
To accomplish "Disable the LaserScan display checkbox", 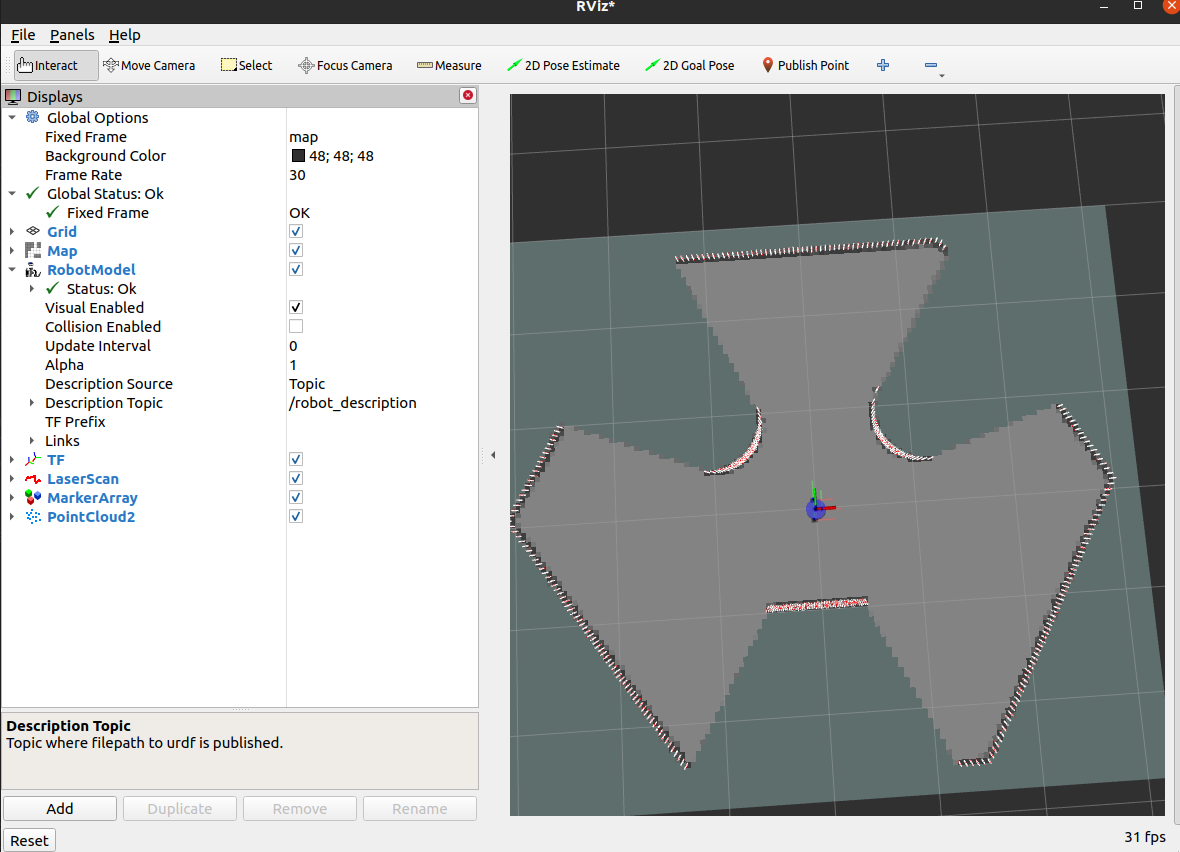I will click(296, 479).
